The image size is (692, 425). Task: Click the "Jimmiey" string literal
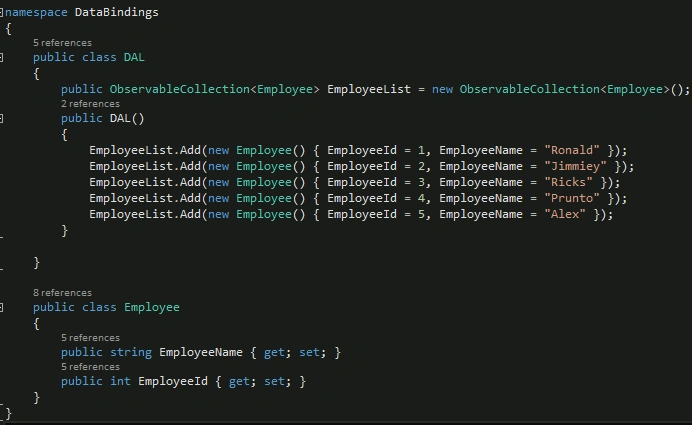pyautogui.click(x=575, y=166)
